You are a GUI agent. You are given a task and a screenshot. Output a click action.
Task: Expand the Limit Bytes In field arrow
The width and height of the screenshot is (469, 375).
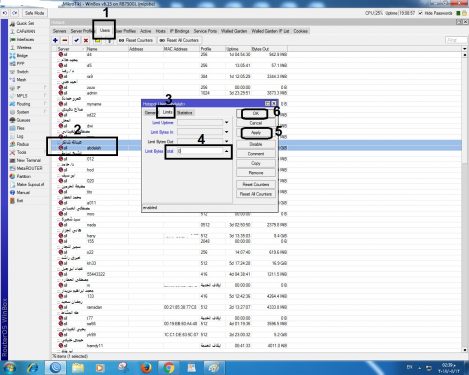(227, 132)
